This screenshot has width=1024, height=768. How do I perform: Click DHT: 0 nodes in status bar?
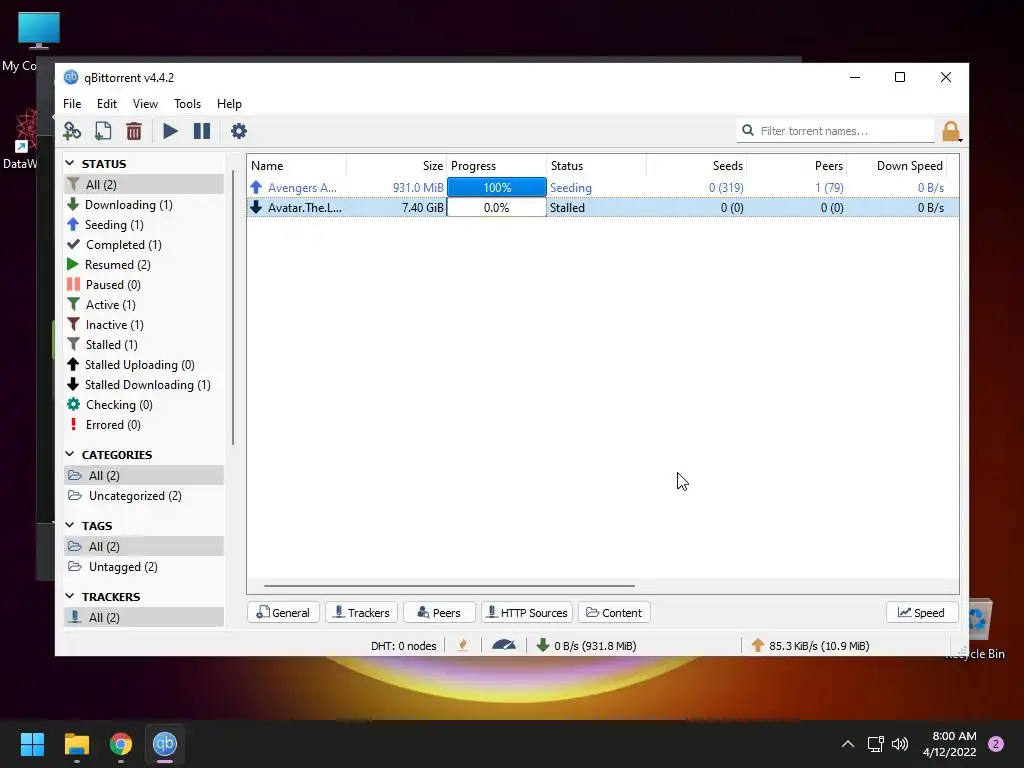point(404,646)
